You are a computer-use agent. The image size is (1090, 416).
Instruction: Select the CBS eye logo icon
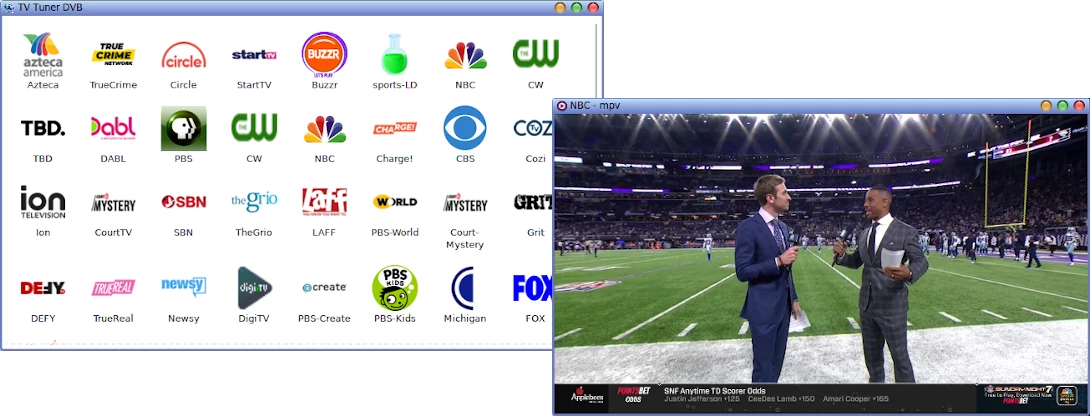click(465, 128)
